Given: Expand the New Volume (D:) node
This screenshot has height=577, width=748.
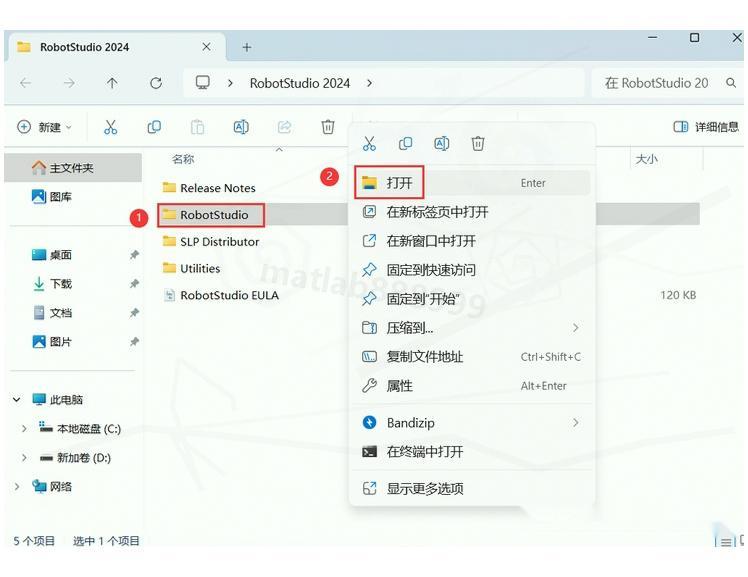Looking at the screenshot, I should click(24, 458).
